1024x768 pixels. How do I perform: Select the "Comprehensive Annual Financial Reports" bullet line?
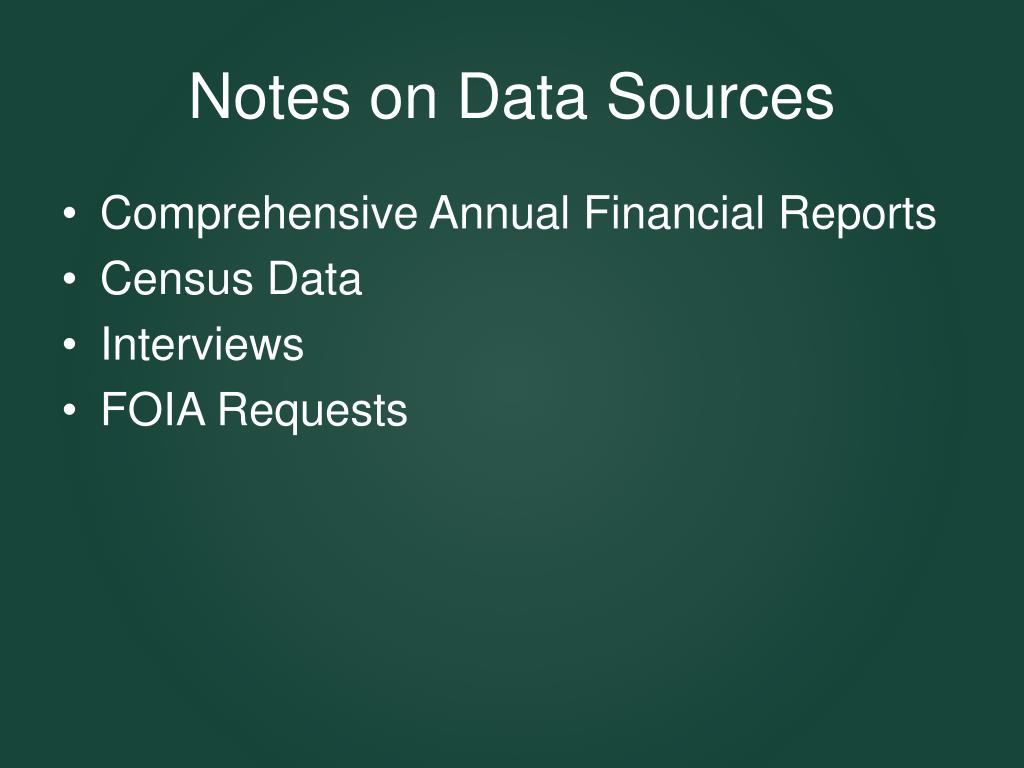point(518,214)
